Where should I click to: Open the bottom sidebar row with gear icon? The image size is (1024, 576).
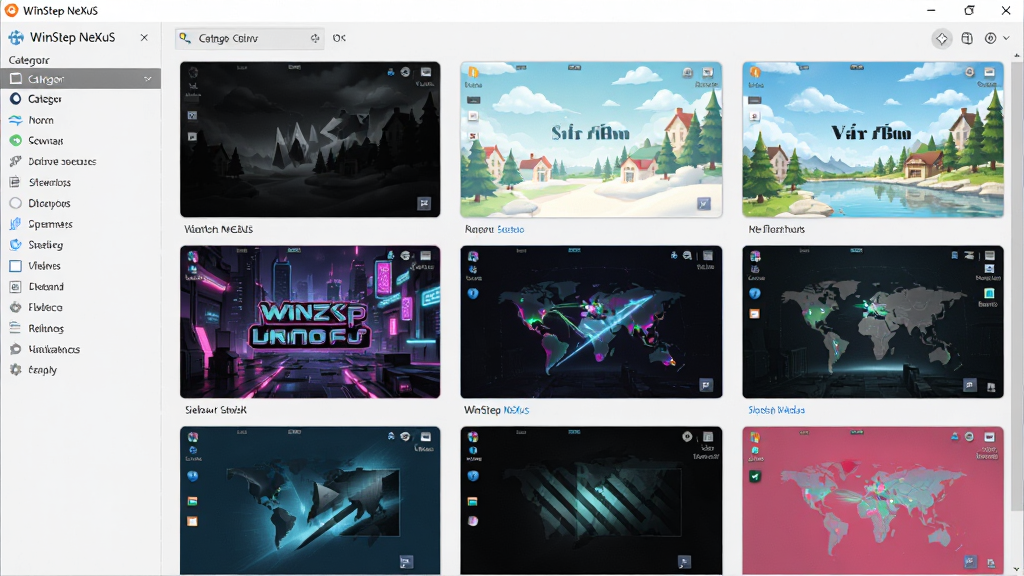80,370
